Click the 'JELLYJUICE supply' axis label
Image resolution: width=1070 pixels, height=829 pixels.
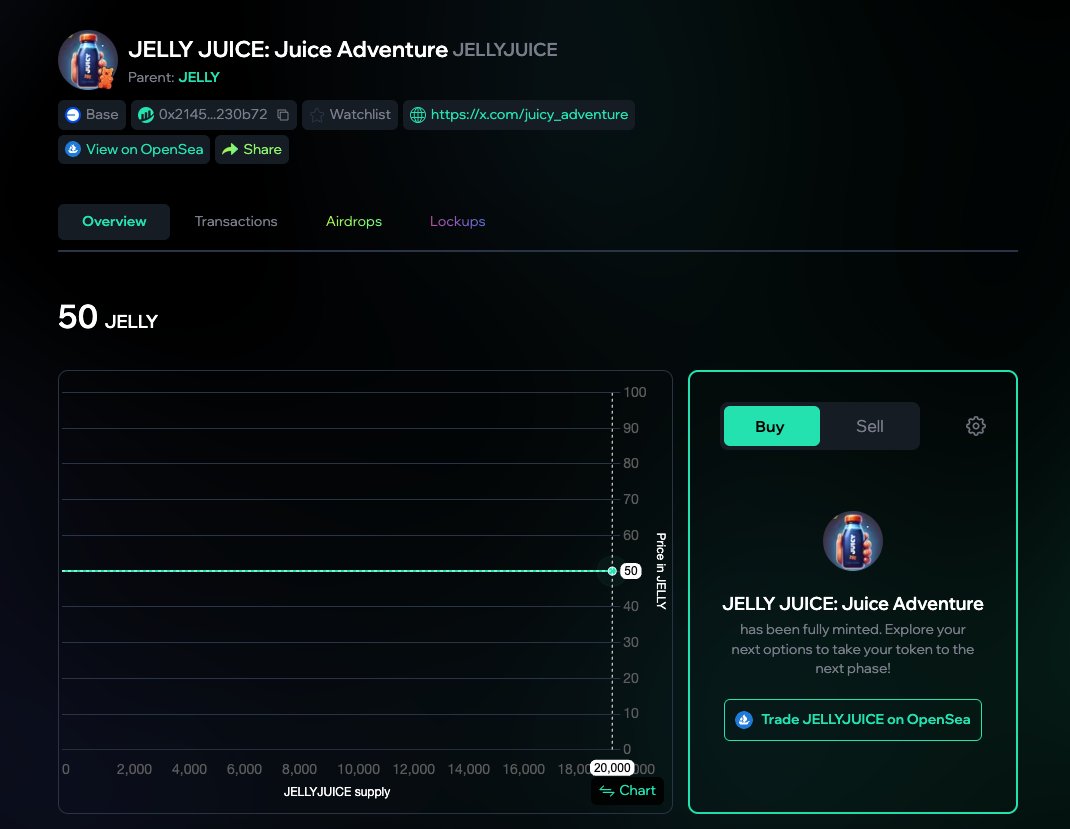tap(337, 791)
